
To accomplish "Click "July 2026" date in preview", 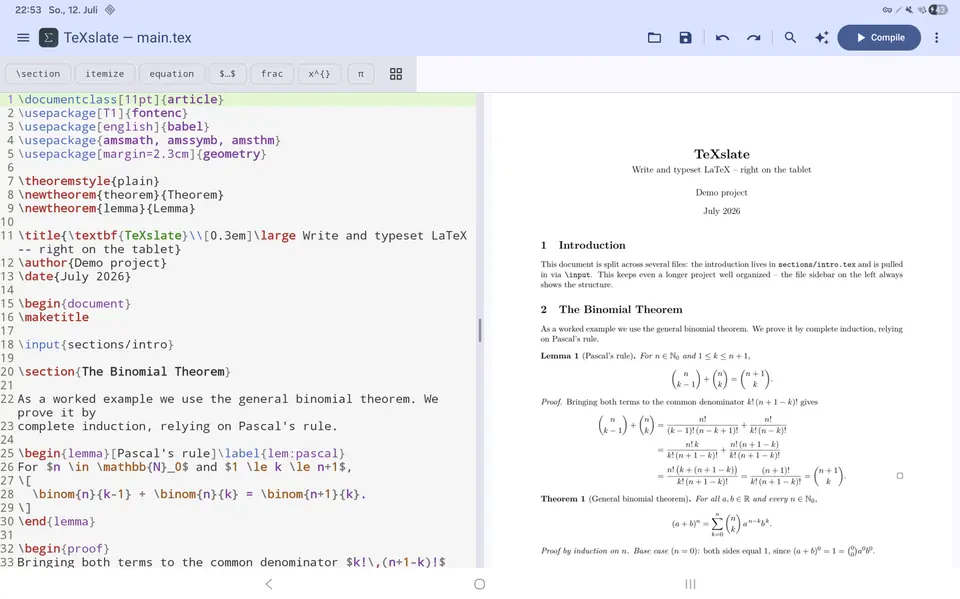I will click(x=721, y=211).
